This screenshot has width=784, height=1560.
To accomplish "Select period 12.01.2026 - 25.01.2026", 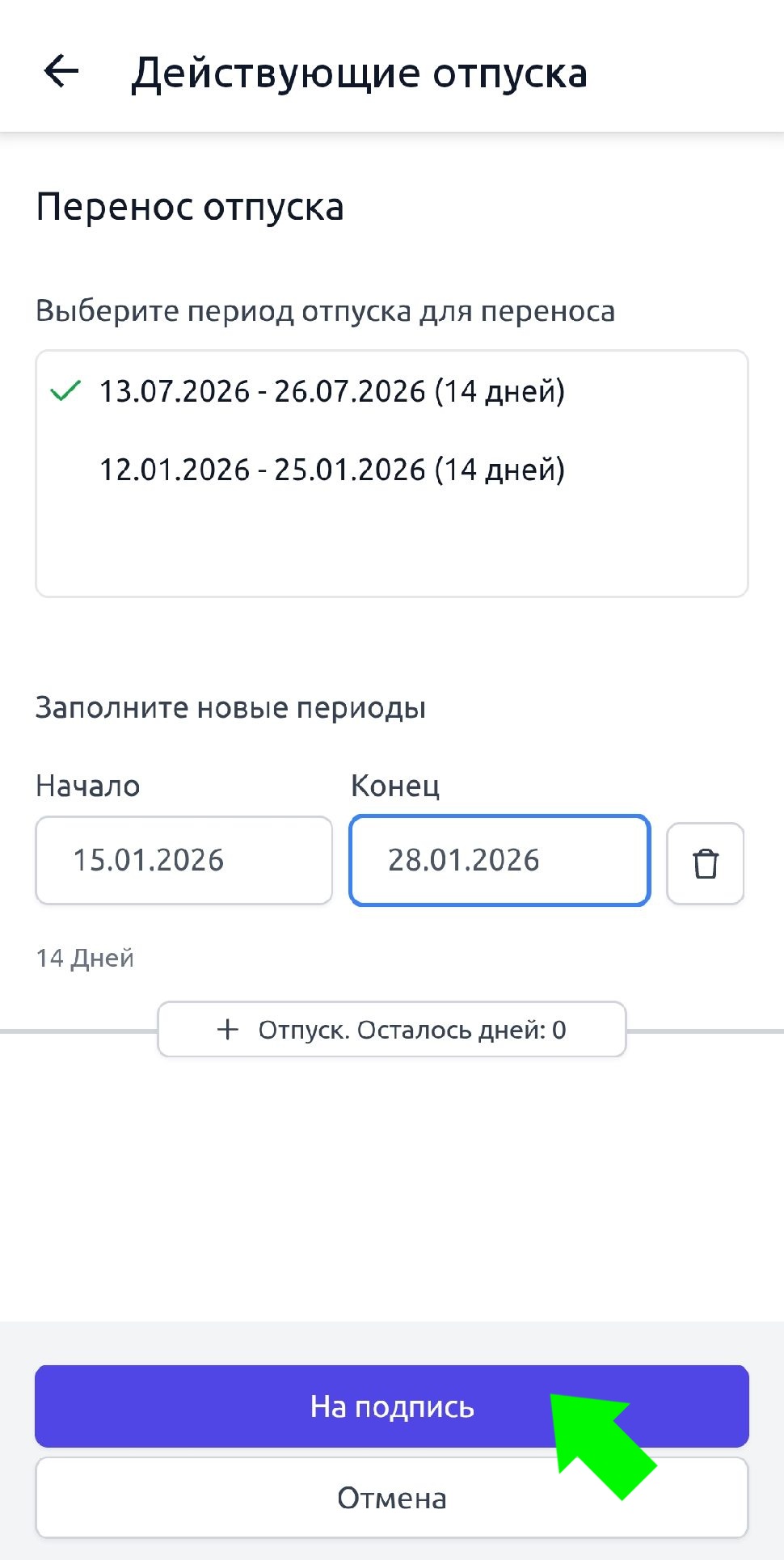I will click(x=331, y=470).
